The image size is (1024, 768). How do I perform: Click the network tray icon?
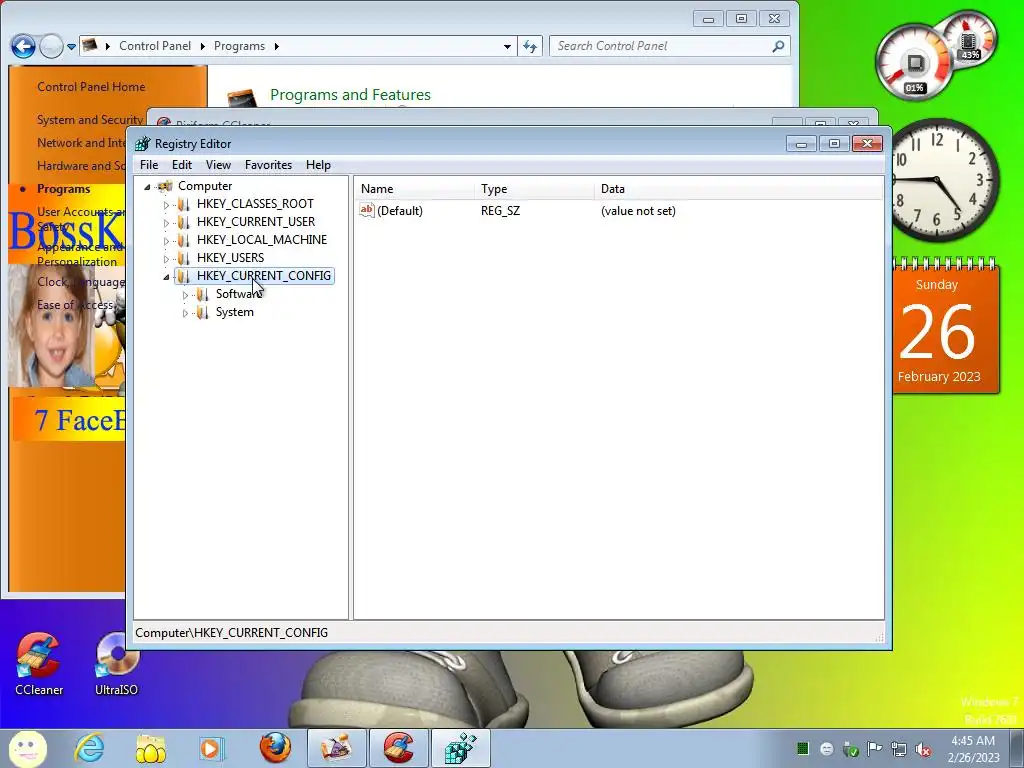(899, 749)
